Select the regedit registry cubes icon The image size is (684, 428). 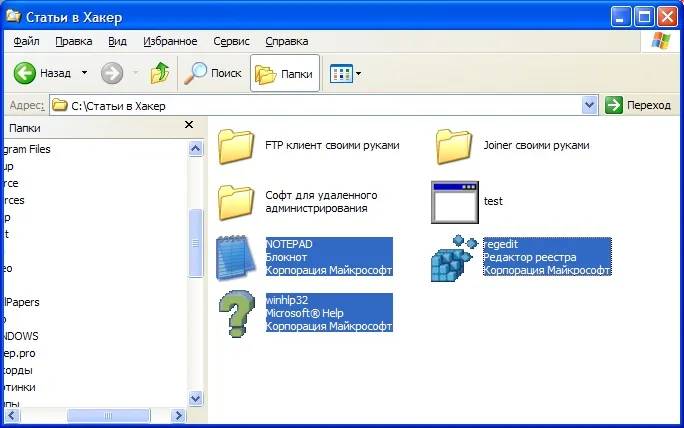[x=454, y=258]
